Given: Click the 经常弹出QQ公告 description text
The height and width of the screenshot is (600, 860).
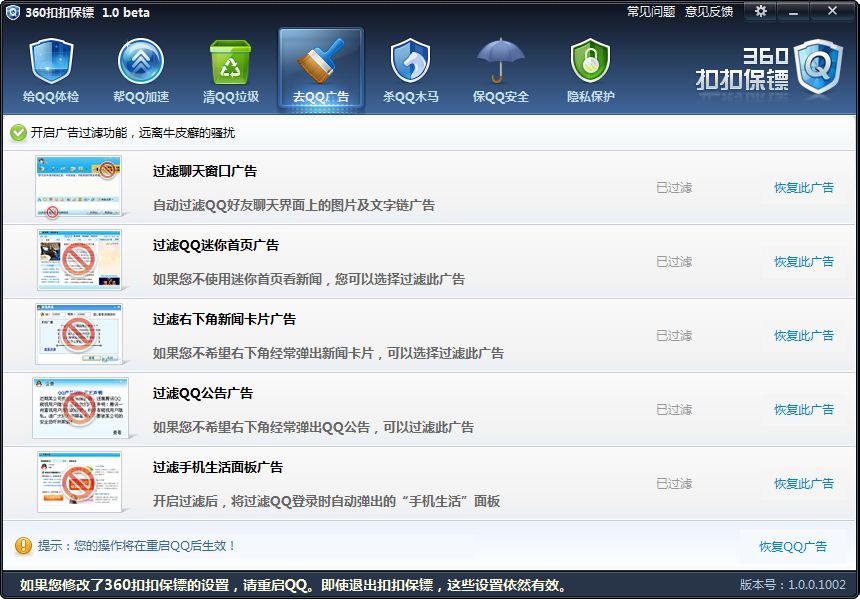Looking at the screenshot, I should click(x=313, y=427).
